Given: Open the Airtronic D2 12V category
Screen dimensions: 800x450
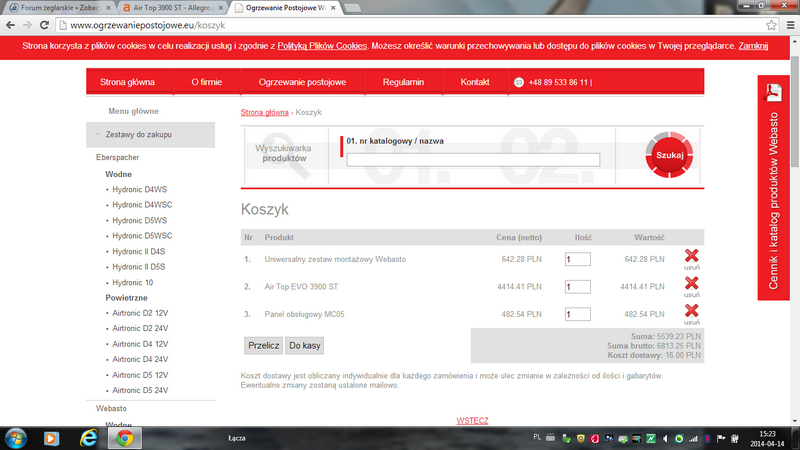Looking at the screenshot, I should click(x=140, y=313).
